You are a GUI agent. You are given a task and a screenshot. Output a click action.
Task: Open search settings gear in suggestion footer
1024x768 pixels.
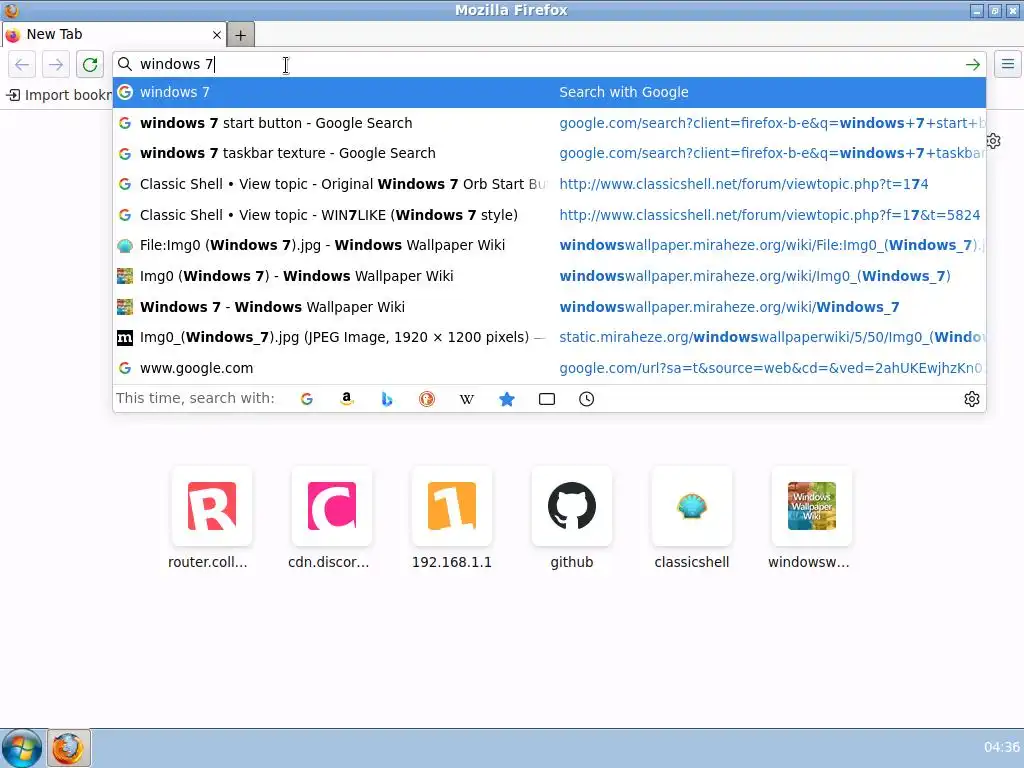[972, 399]
